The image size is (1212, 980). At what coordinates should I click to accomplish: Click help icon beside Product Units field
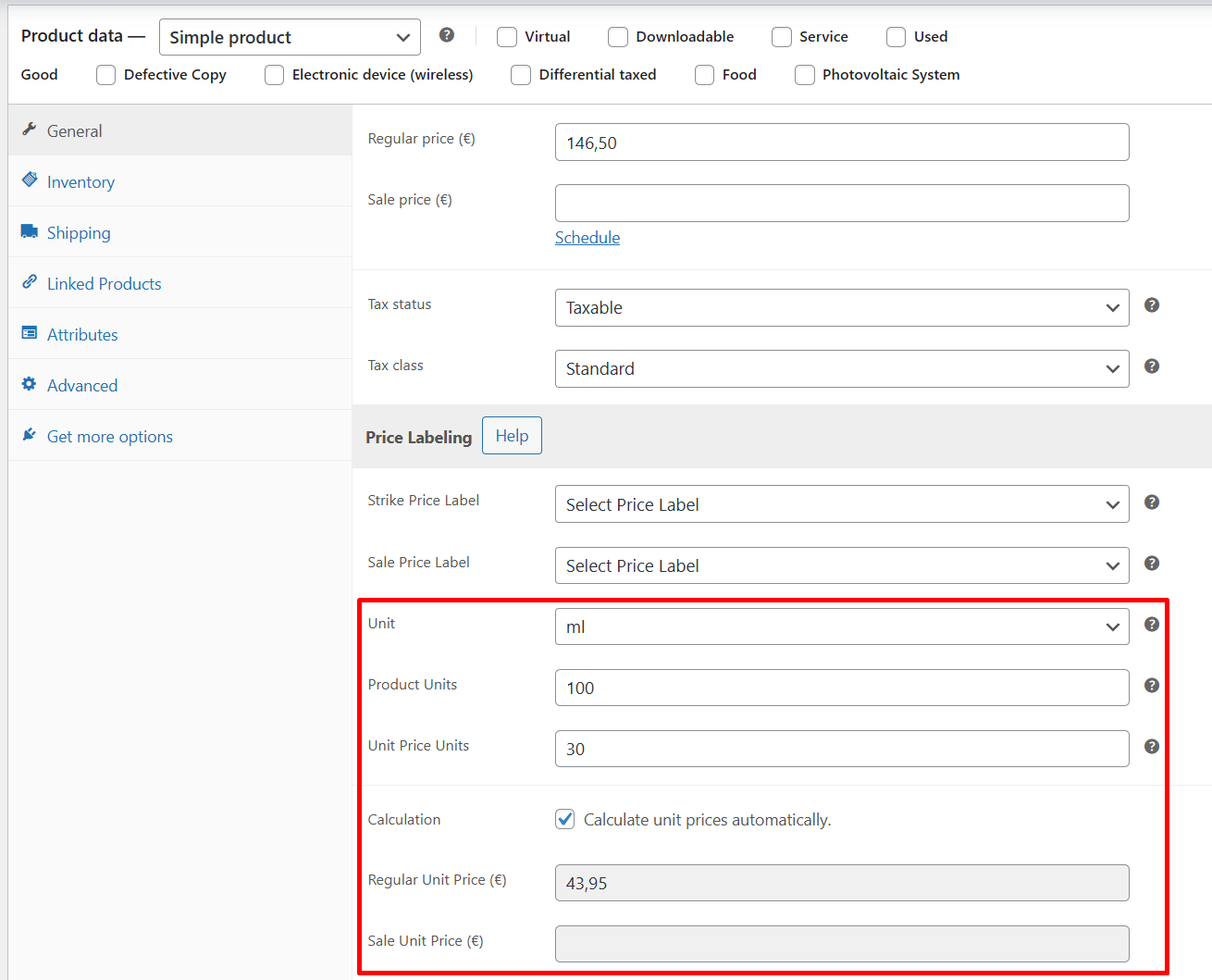(1152, 686)
